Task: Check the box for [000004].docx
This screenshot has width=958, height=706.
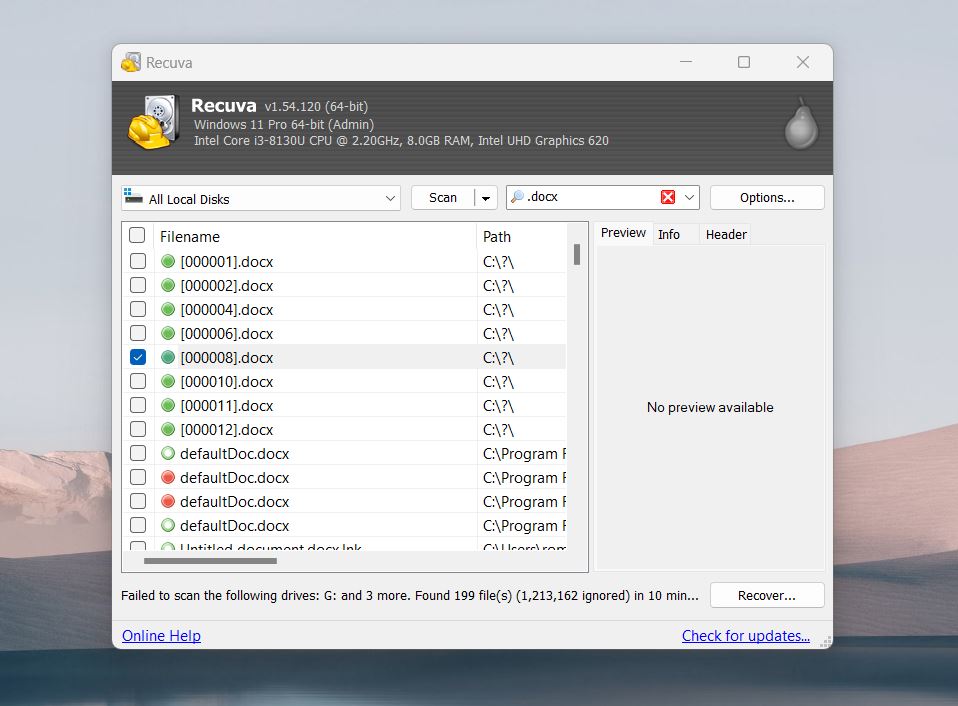Action: pos(138,309)
